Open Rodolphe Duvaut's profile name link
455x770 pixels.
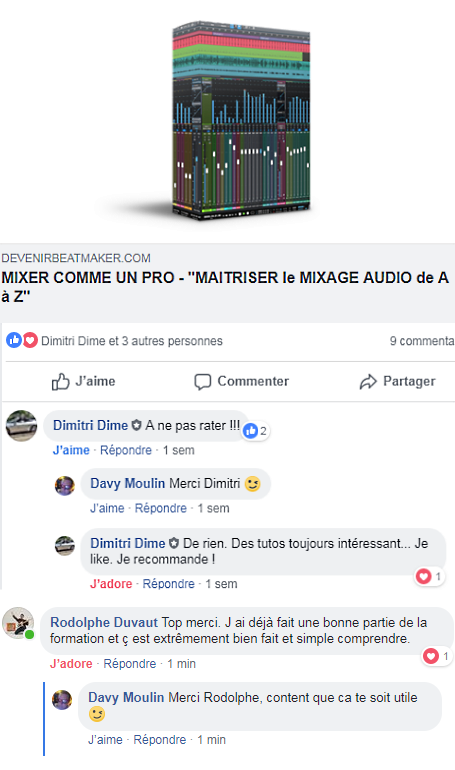pyautogui.click(x=104, y=622)
